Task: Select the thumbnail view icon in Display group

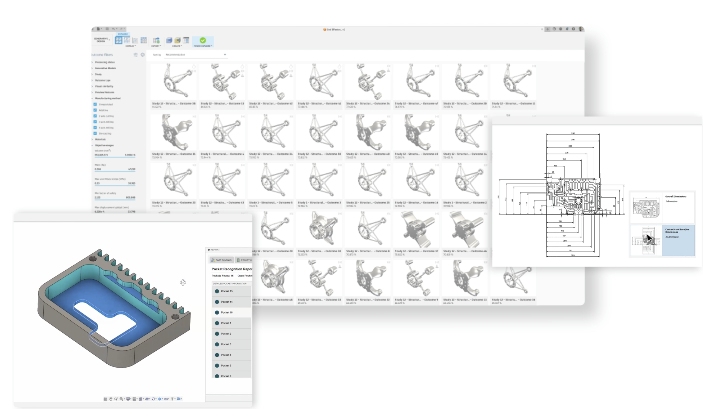Action: coord(119,39)
